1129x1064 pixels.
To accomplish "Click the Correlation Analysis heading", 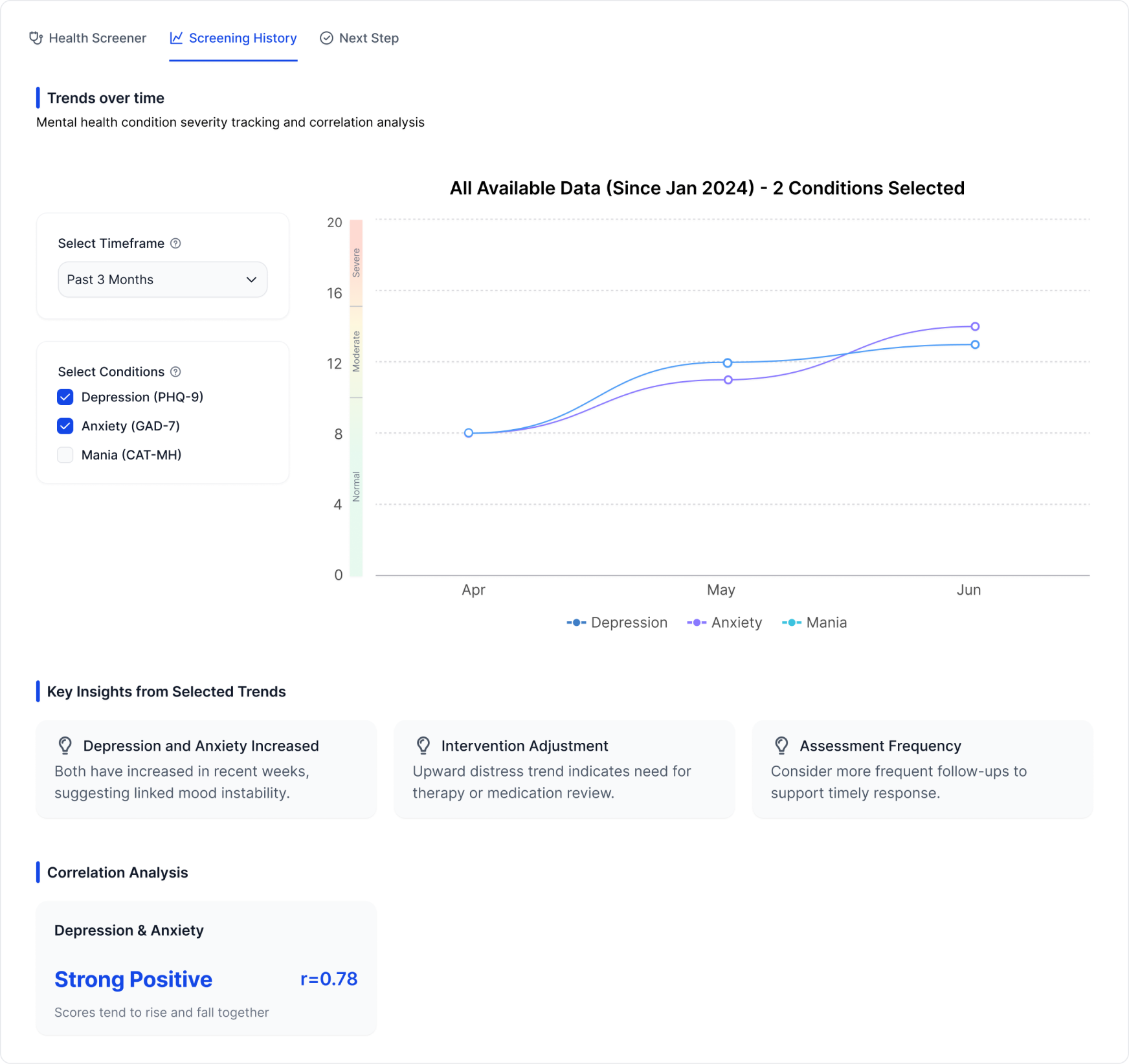I will tap(117, 872).
